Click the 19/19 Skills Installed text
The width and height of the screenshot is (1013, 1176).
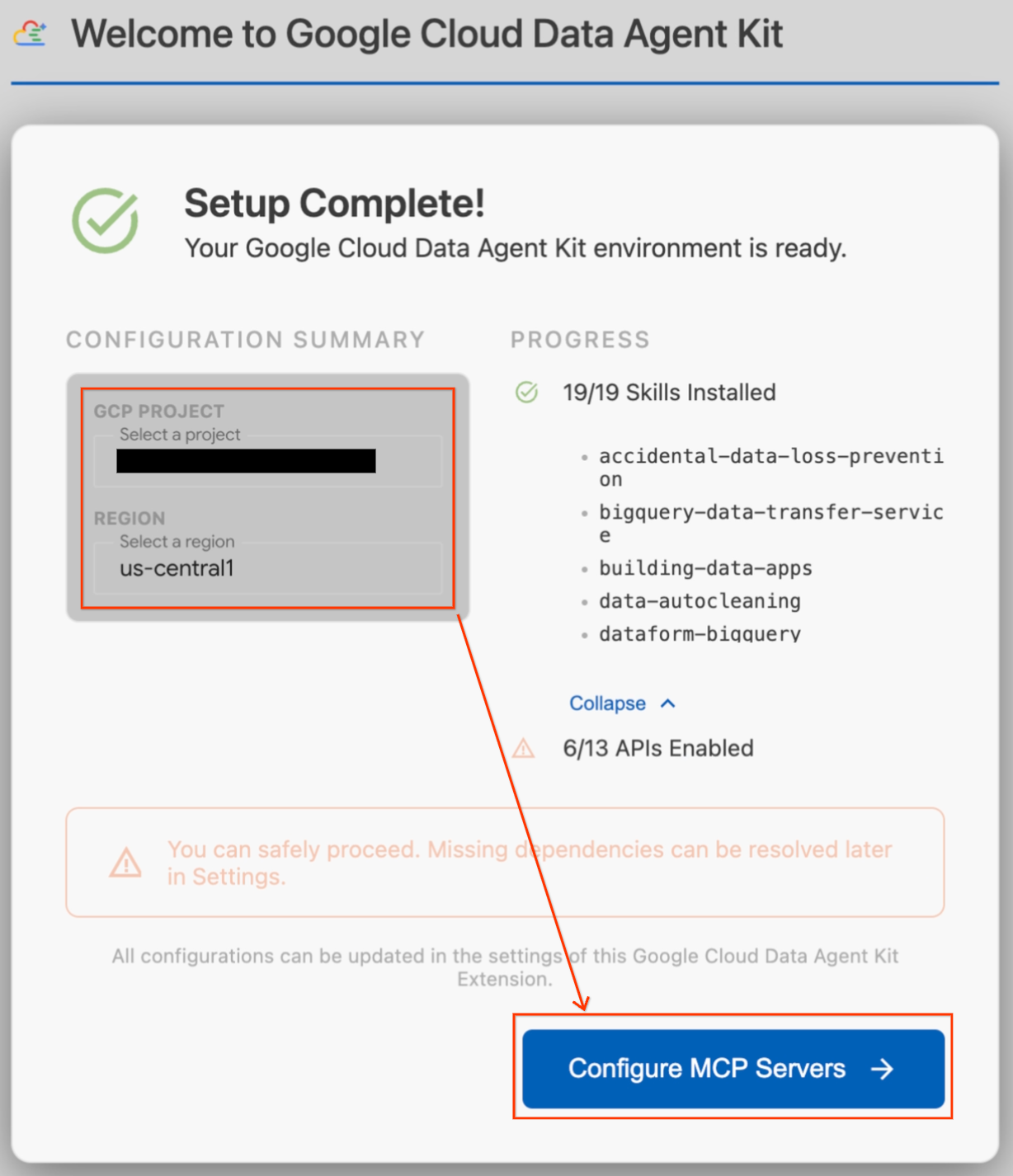point(669,393)
